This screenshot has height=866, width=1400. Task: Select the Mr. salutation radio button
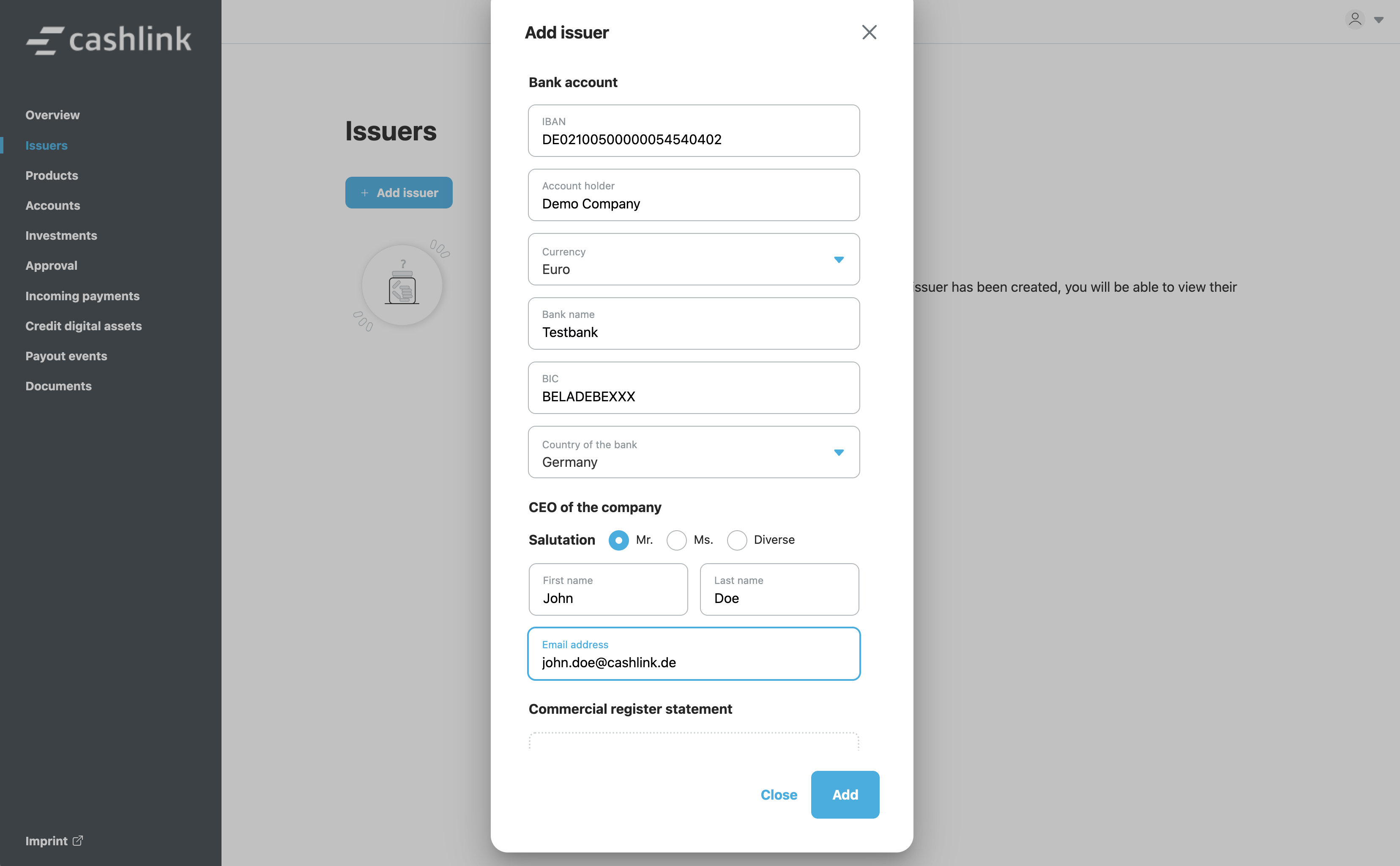click(618, 540)
